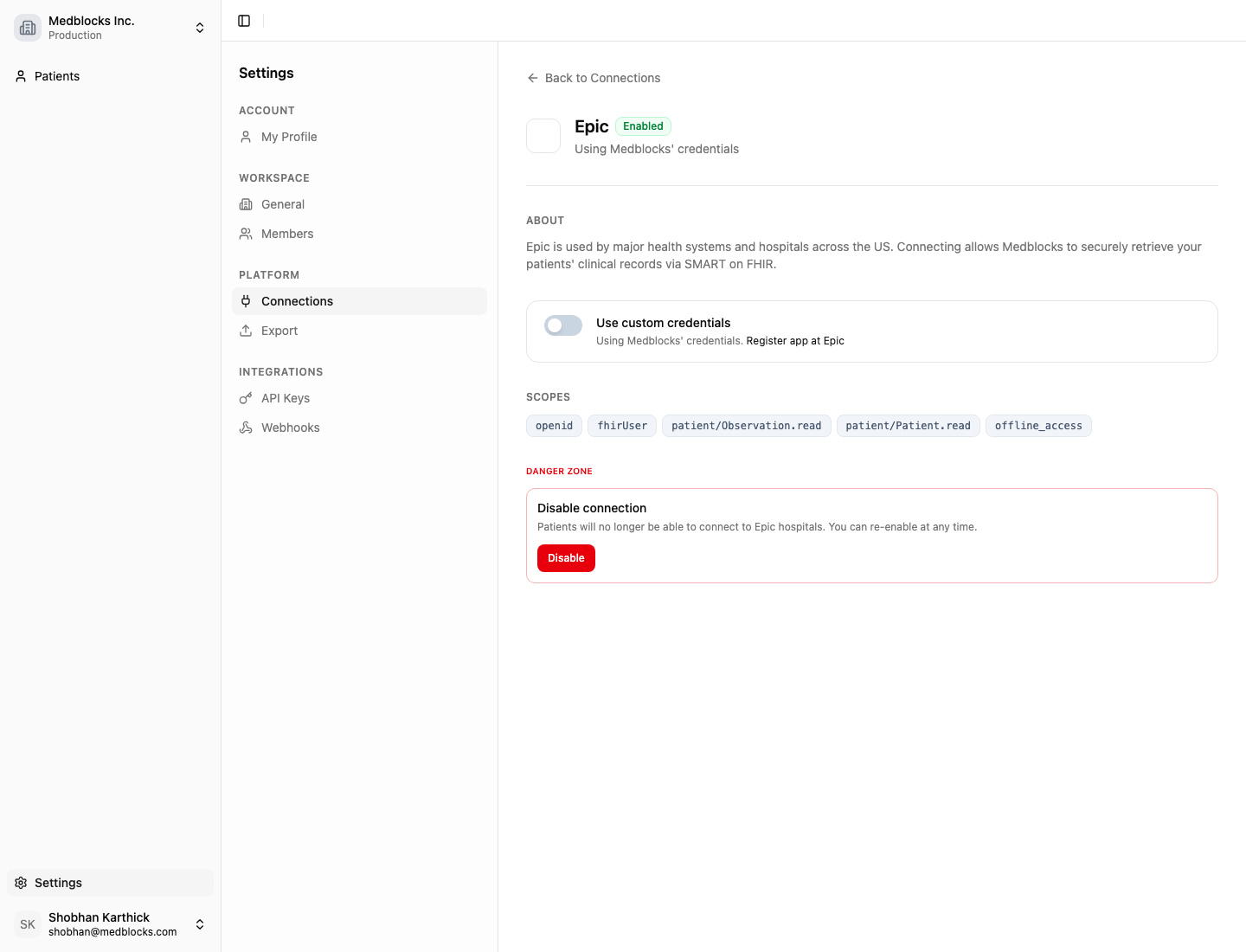Click the Members people icon
This screenshot has width=1246, height=952.
[x=246, y=234]
